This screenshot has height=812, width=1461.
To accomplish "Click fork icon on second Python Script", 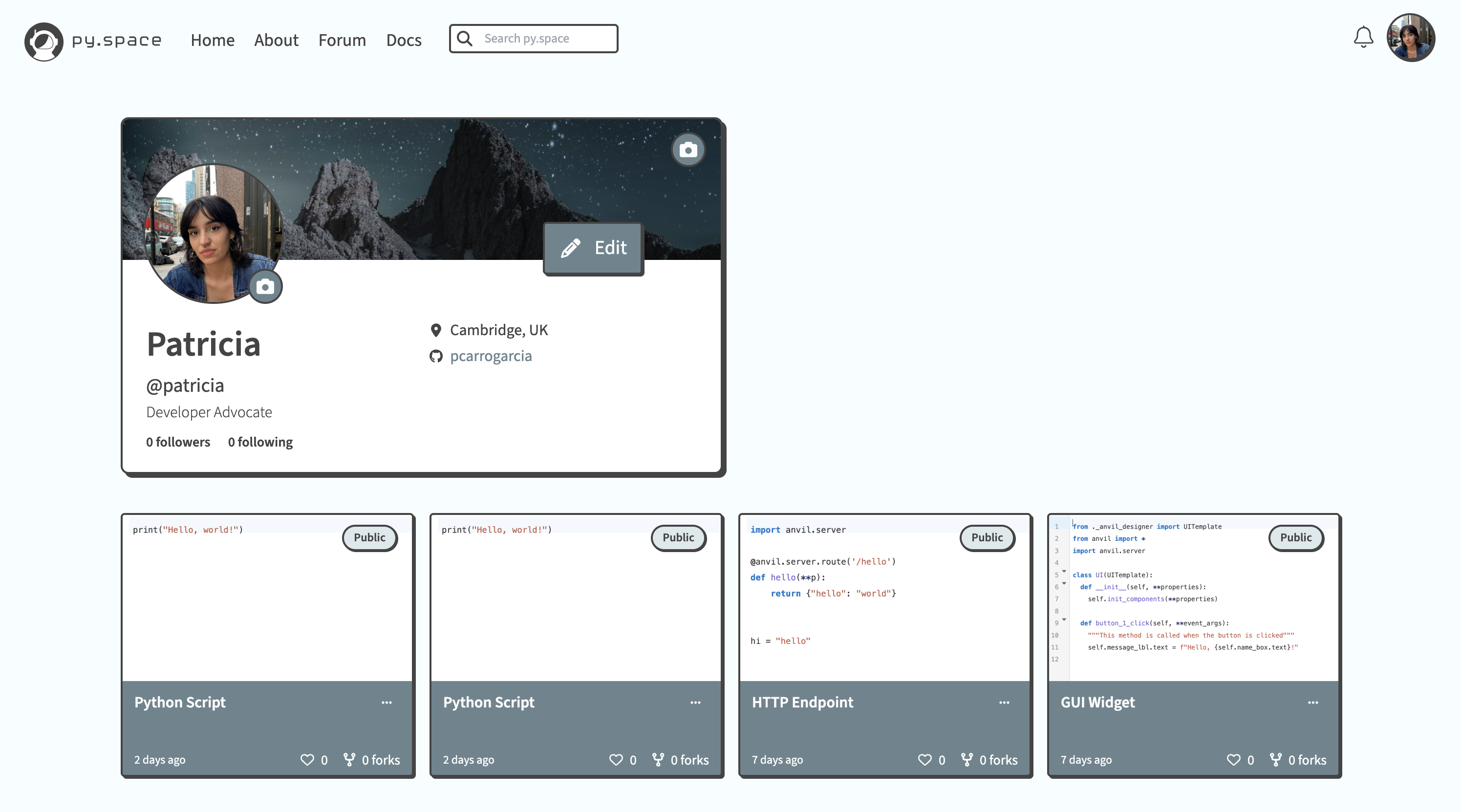I will (x=658, y=759).
